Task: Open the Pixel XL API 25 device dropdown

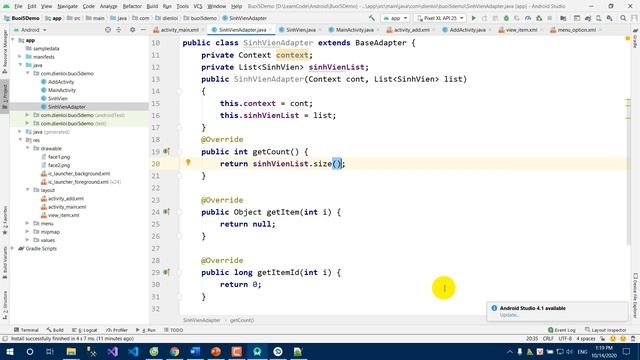Action: 440,18
